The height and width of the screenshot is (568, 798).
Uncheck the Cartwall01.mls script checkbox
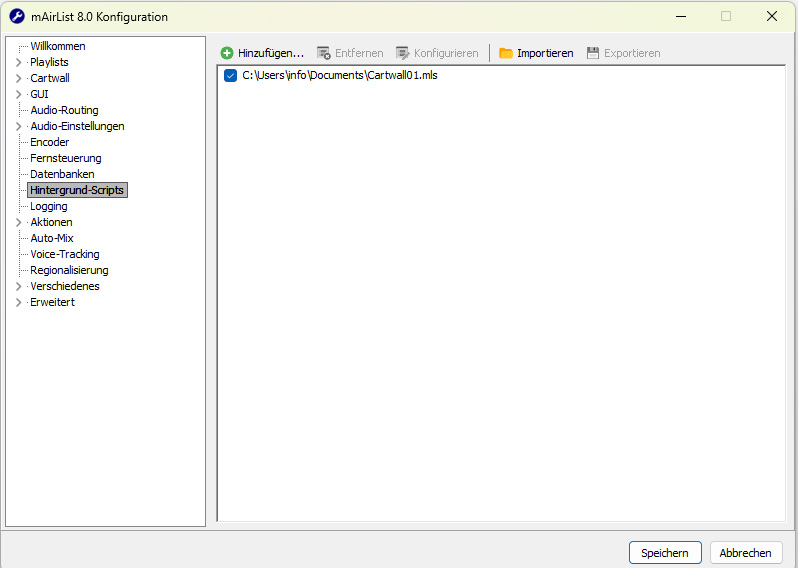pyautogui.click(x=231, y=76)
